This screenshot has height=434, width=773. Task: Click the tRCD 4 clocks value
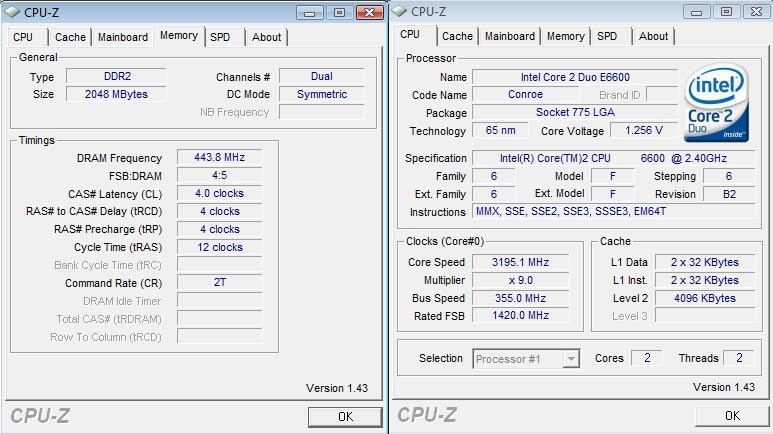[219, 211]
